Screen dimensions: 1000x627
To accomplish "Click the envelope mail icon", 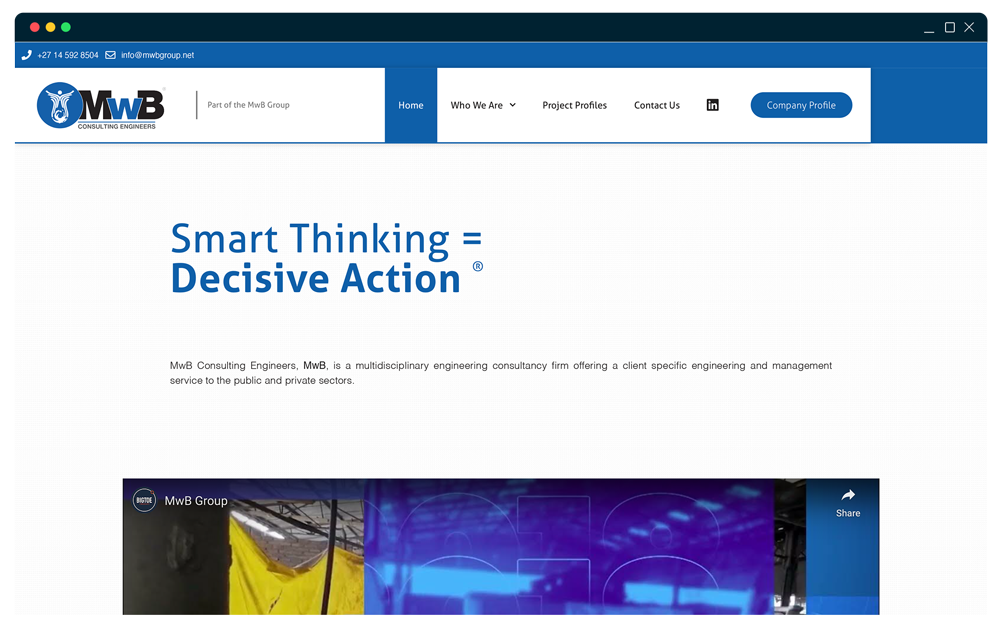I will (110, 55).
